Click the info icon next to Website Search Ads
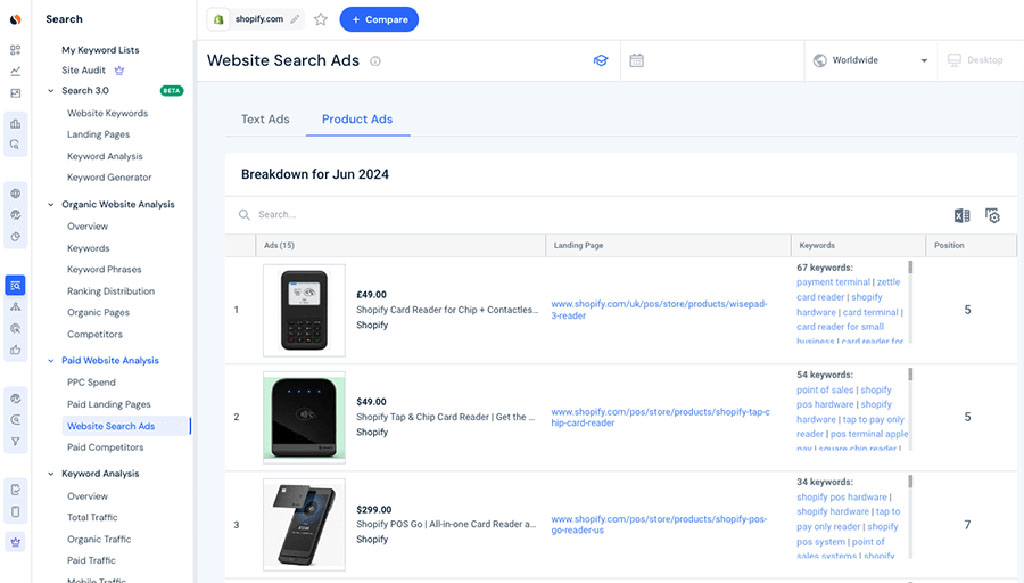Screen dimensions: 1024x583 click(x=376, y=61)
